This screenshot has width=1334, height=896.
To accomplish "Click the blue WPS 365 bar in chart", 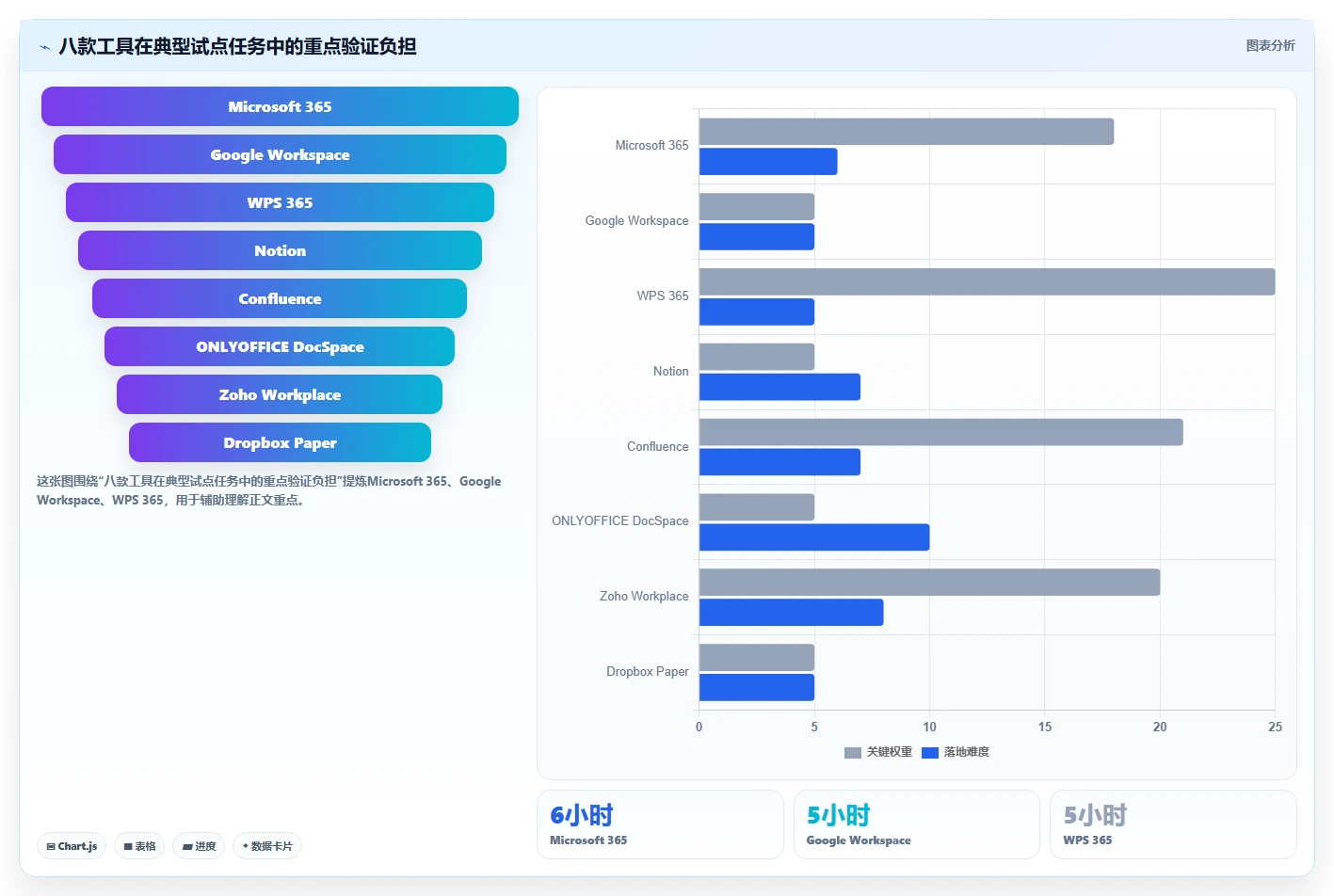I will point(757,312).
